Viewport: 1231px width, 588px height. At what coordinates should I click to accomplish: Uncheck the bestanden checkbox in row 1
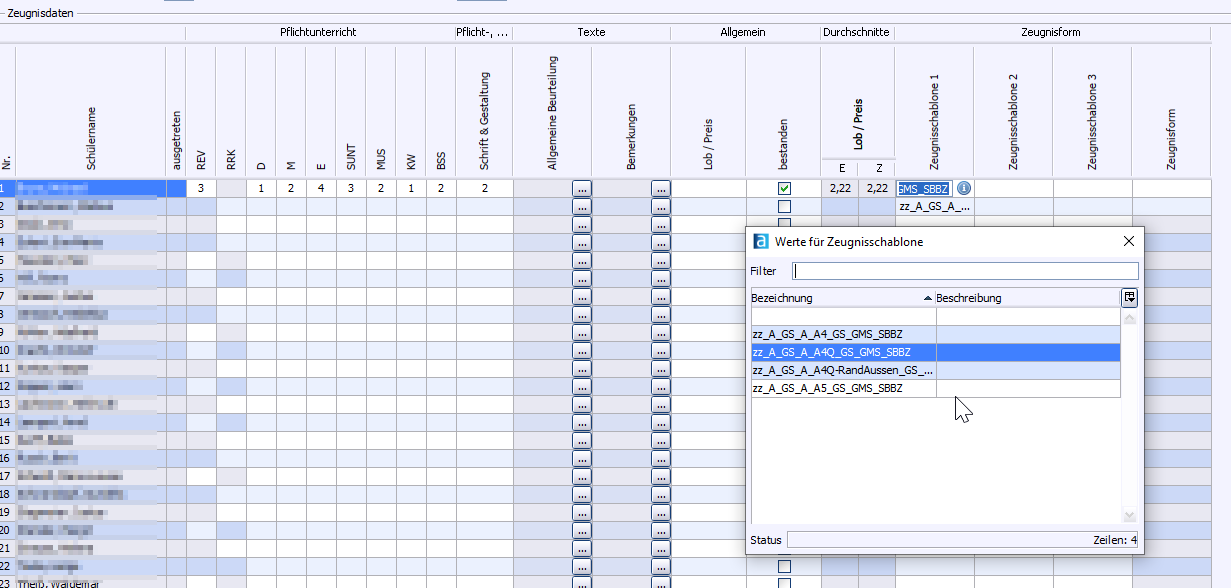784,188
